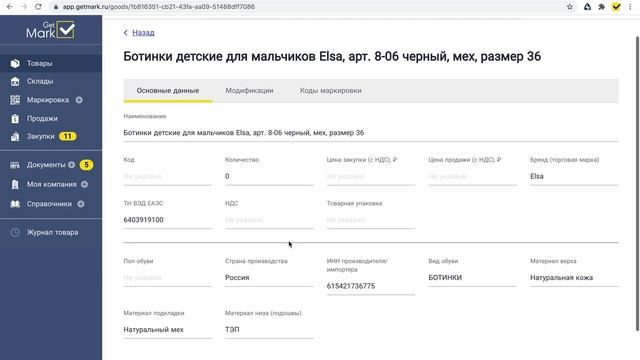This screenshot has height=360, width=640.
Task: Bookmark page with the star icon
Action: point(570,7)
